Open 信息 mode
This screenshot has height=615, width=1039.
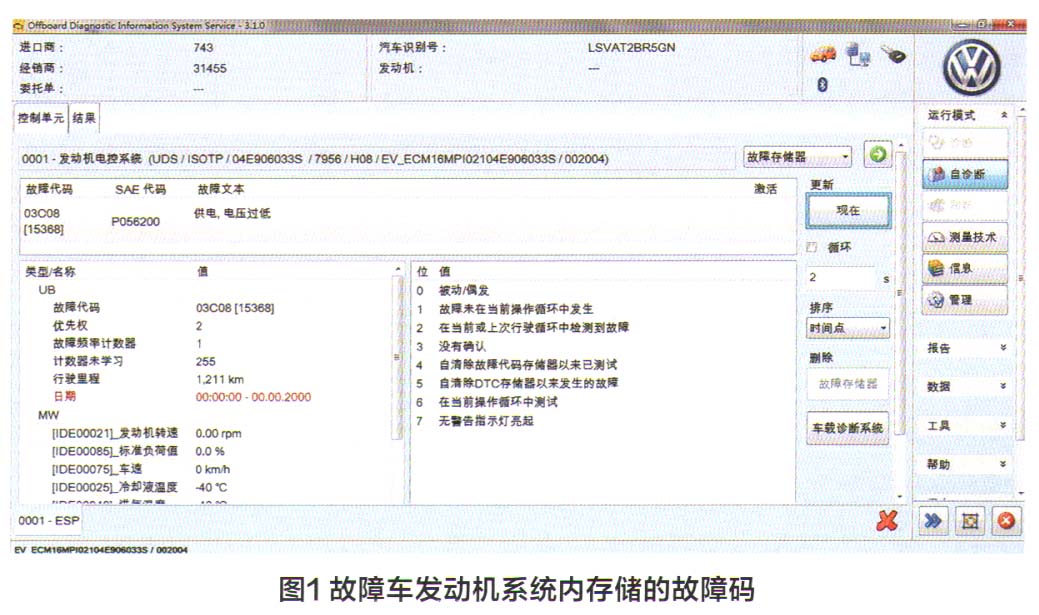(x=965, y=268)
